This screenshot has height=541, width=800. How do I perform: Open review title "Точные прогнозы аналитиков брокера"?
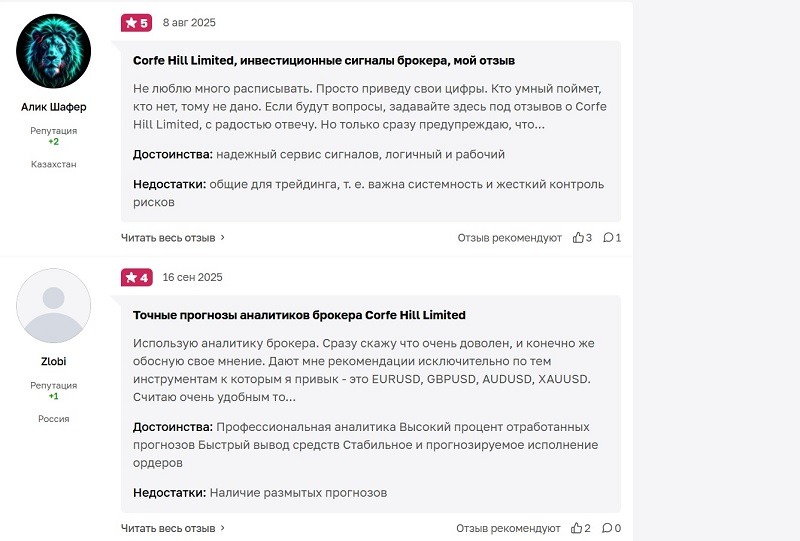299,315
